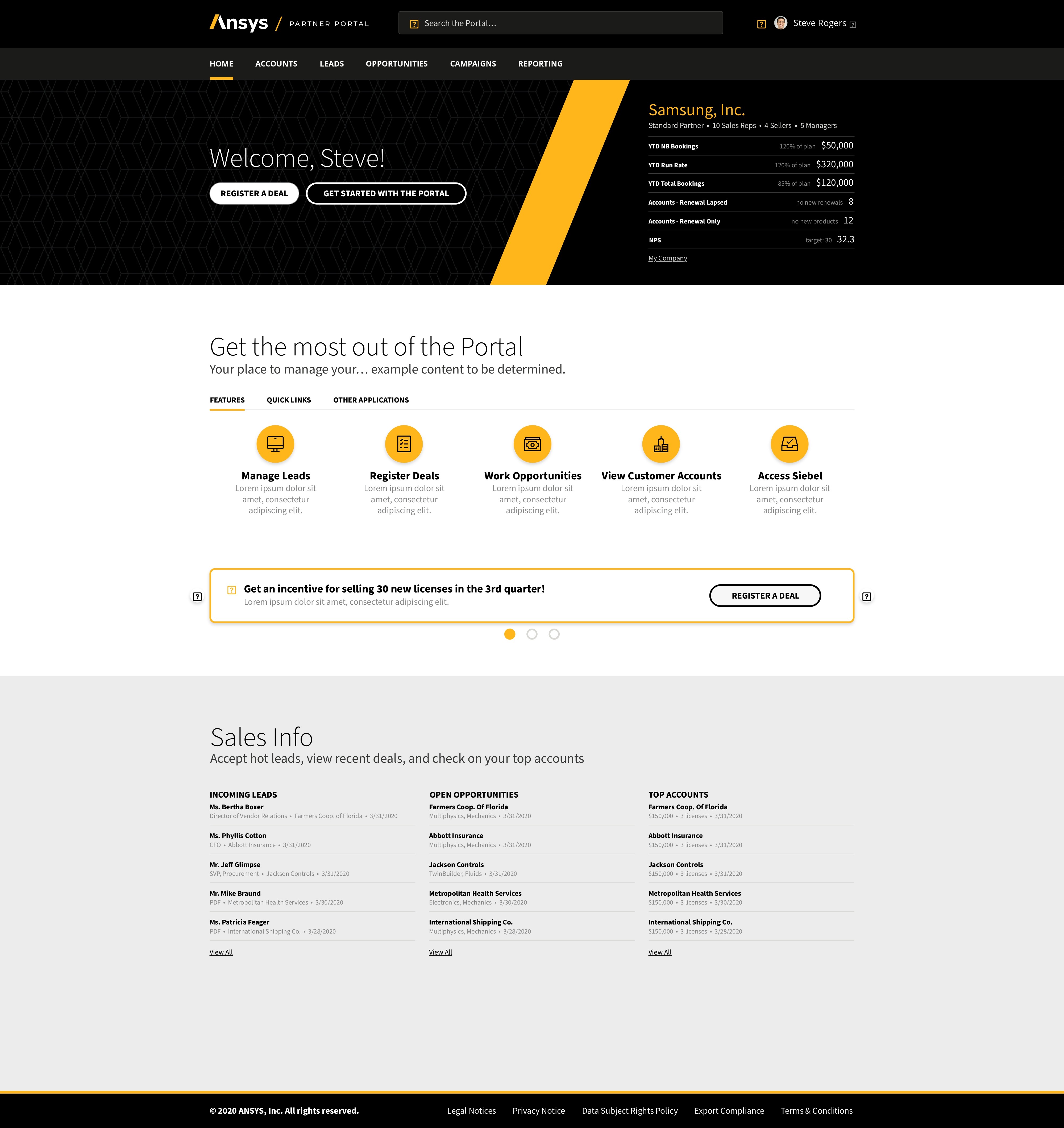Open the Export Compliance footer link
This screenshot has height=1128, width=1064.
pos(729,1111)
